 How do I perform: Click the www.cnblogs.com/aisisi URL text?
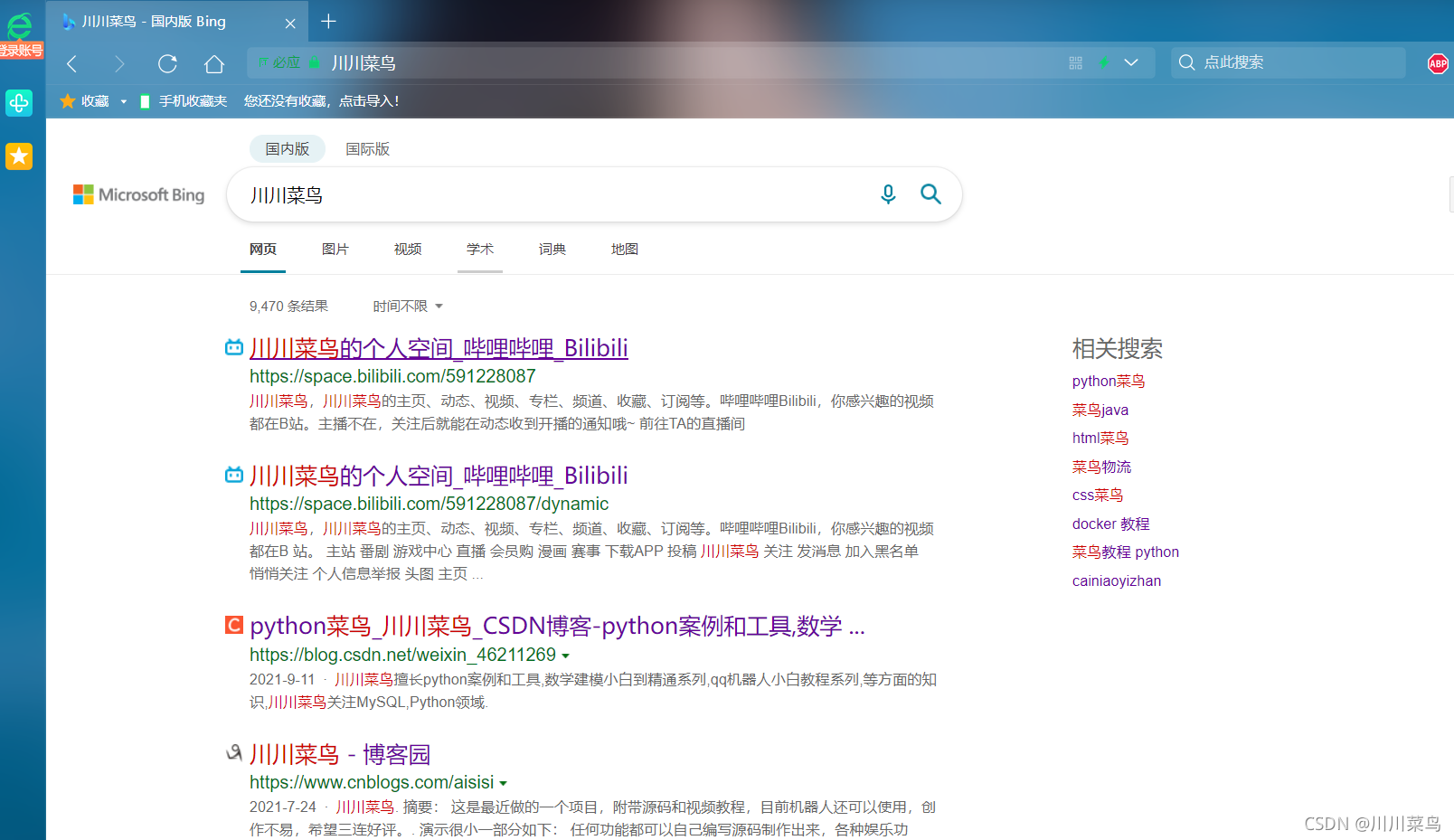click(x=372, y=782)
